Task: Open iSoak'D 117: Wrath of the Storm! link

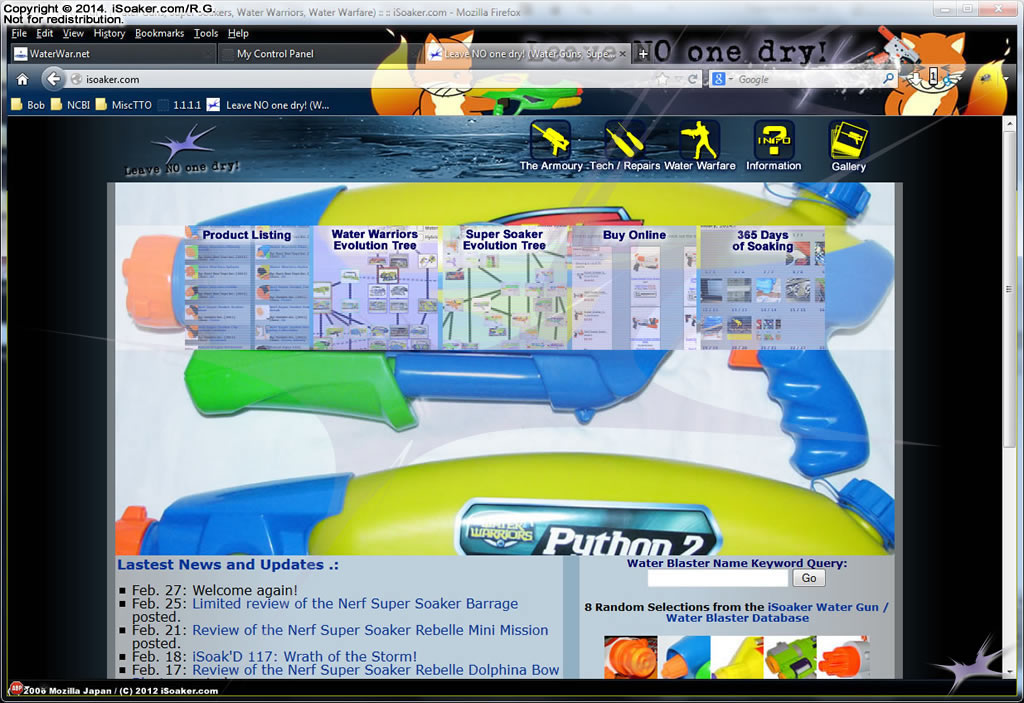Action: click(x=304, y=657)
